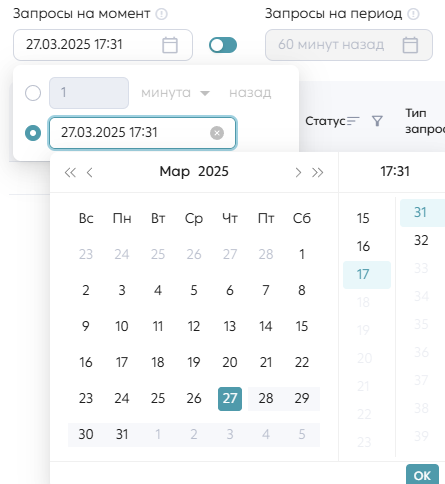Image resolution: width=445 pixels, height=484 pixels.
Task: Click info icon next to Запросы на период
Action: (x=414, y=14)
